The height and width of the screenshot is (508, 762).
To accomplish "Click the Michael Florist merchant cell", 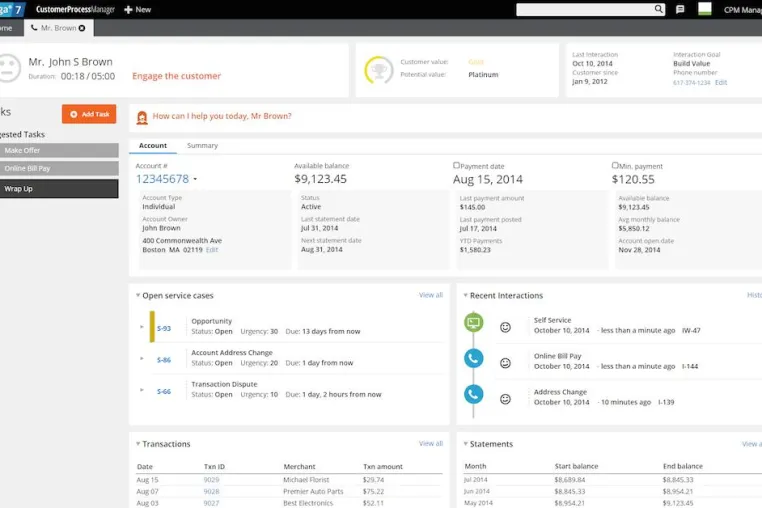I will click(x=306, y=480).
